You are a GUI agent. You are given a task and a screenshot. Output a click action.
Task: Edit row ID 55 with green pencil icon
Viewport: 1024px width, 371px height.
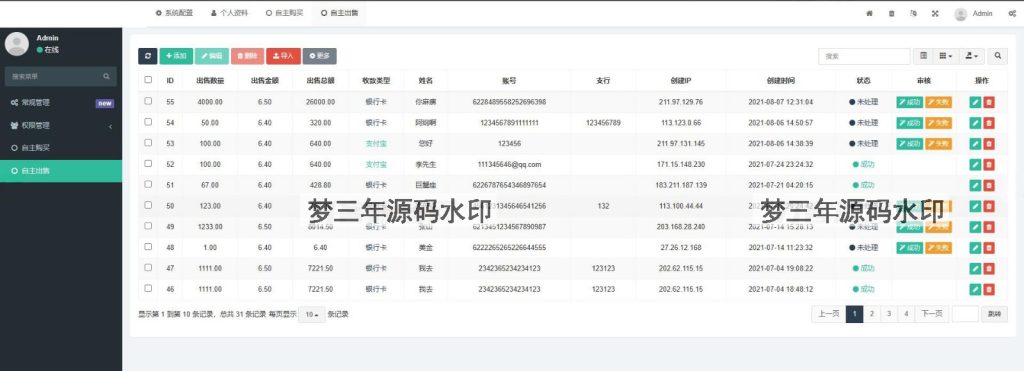(x=976, y=102)
